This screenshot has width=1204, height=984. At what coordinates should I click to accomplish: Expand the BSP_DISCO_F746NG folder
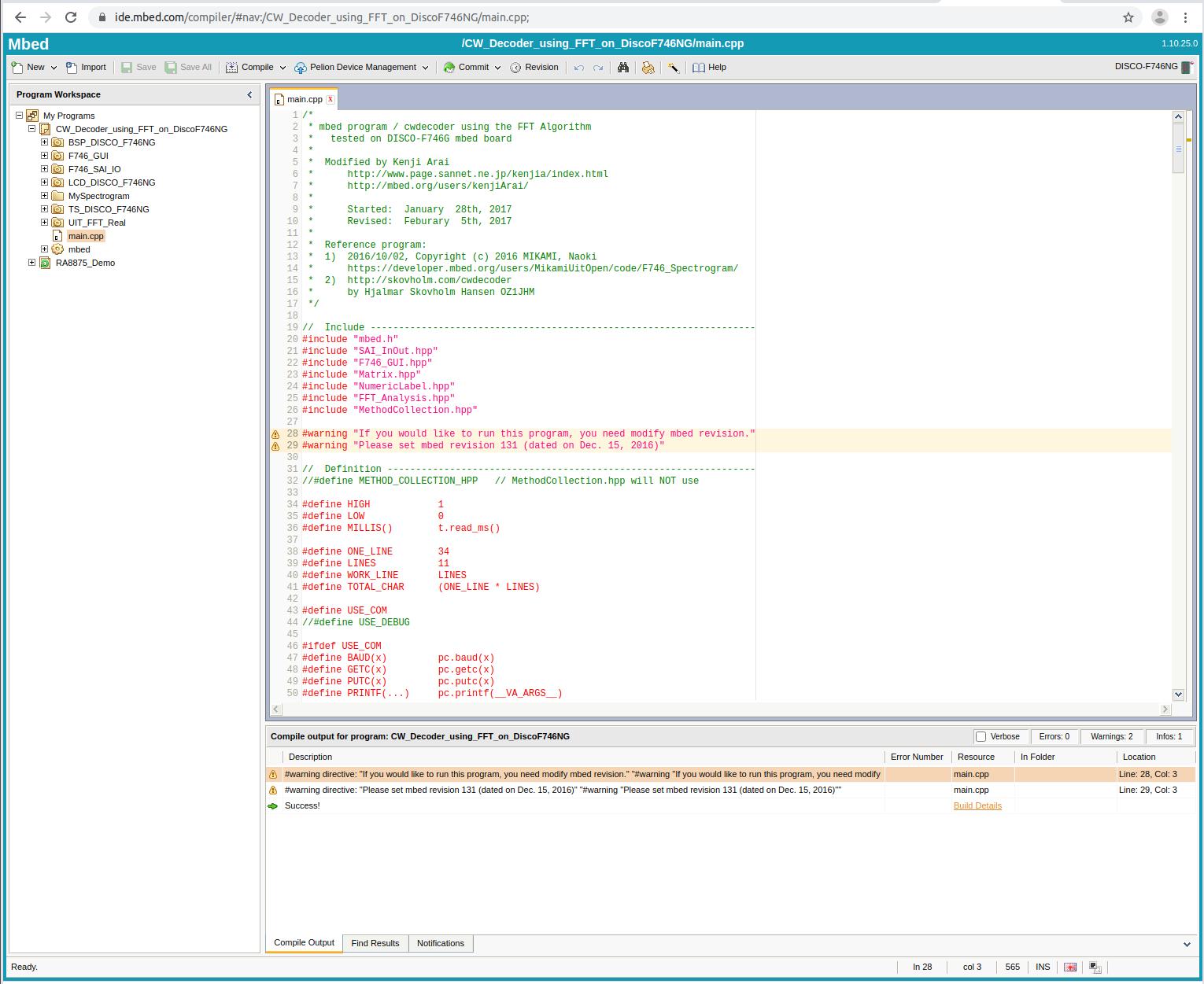tap(45, 142)
